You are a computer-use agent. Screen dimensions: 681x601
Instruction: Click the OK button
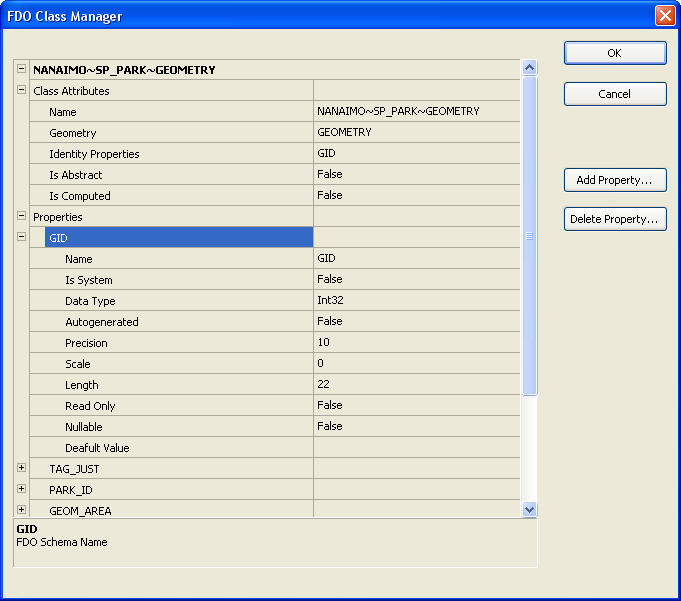[x=615, y=53]
